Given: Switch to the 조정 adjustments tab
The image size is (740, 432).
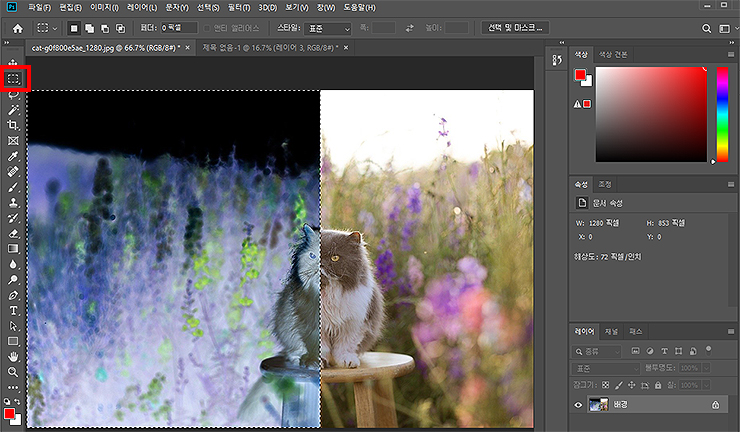Looking at the screenshot, I should (x=605, y=184).
